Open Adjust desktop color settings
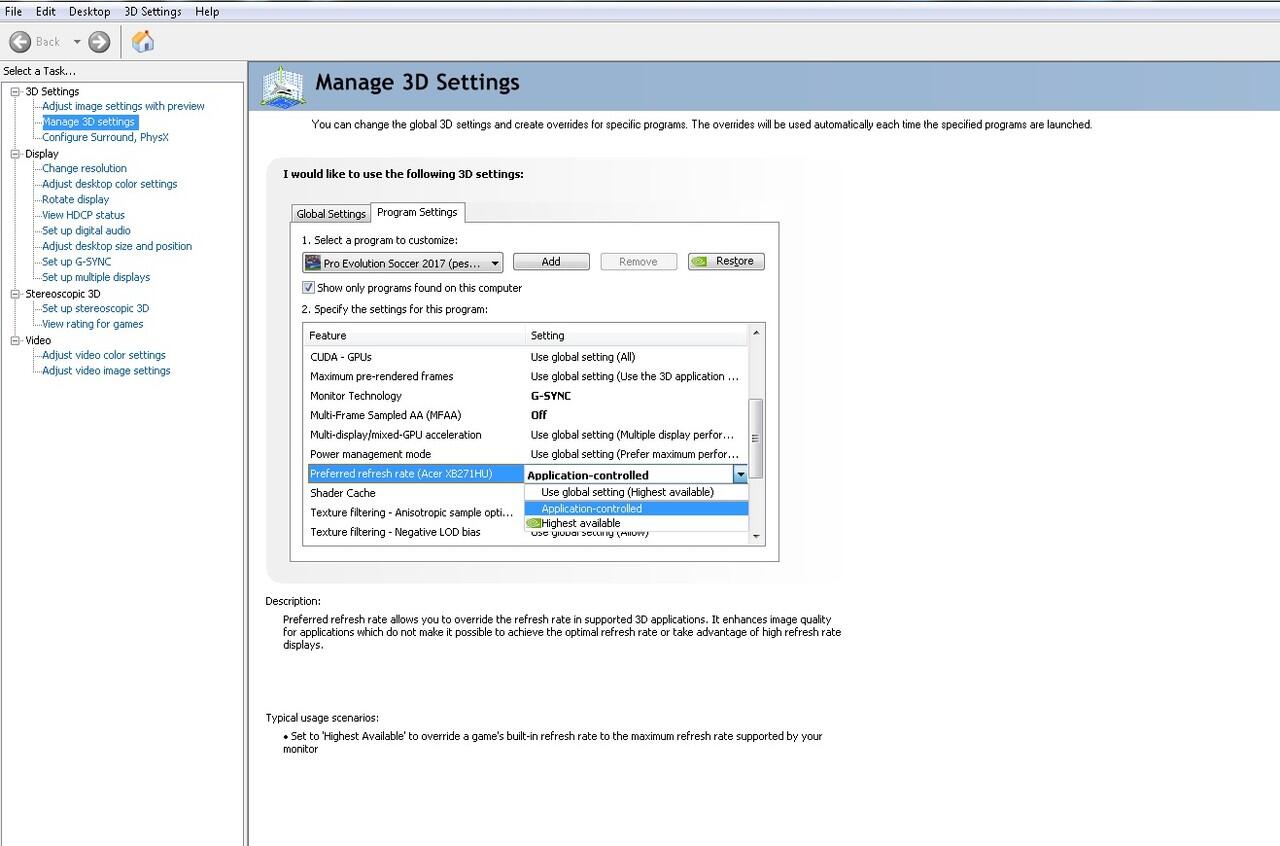Screen dimensions: 1280x846 tap(109, 184)
